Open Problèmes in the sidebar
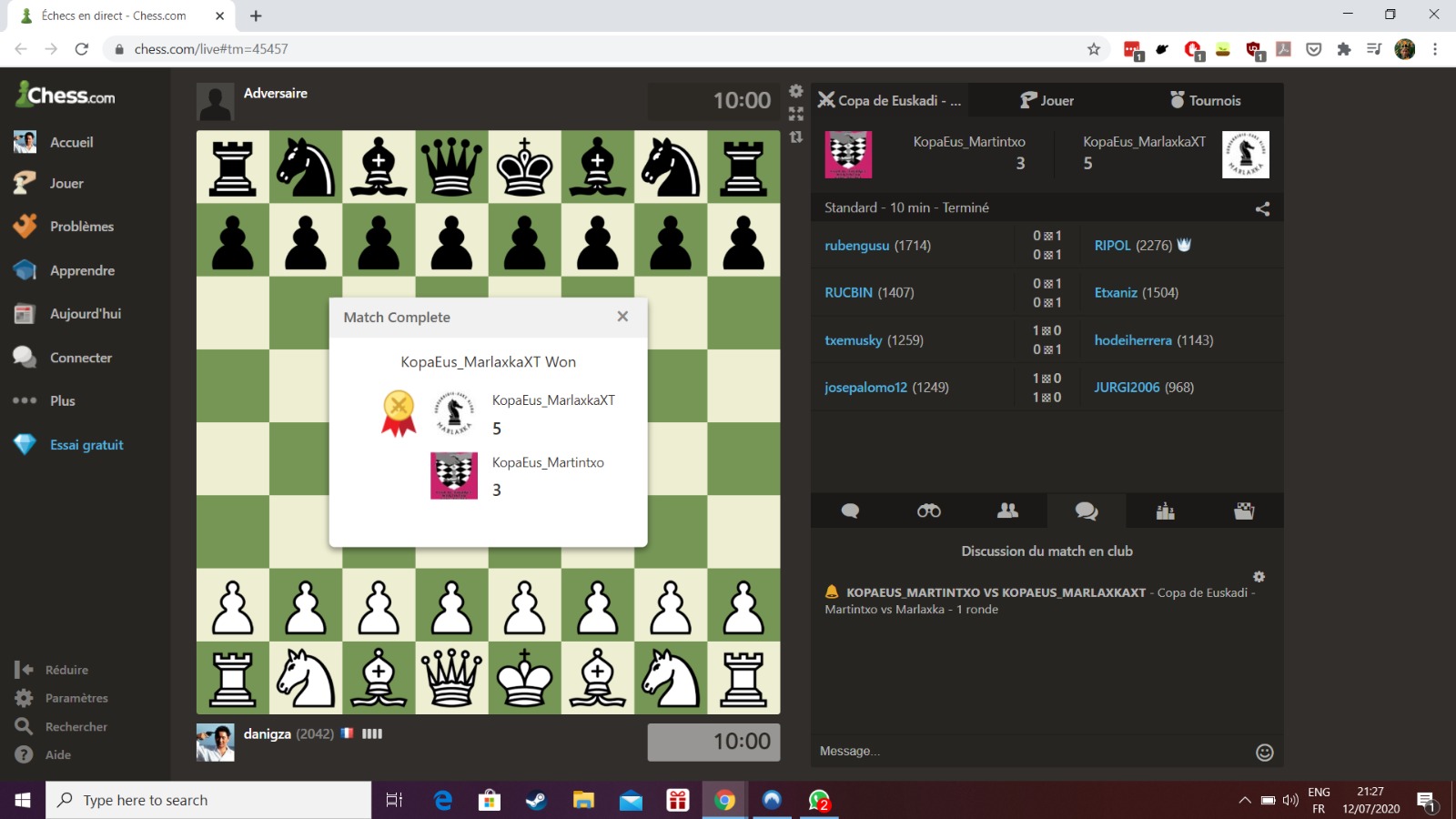 pyautogui.click(x=81, y=227)
